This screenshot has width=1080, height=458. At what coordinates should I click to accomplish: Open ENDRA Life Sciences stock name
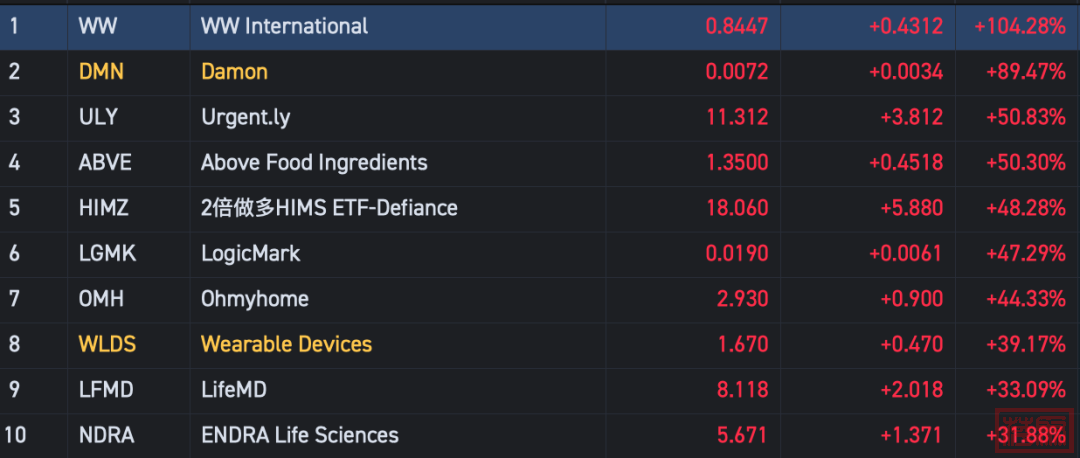tap(300, 435)
